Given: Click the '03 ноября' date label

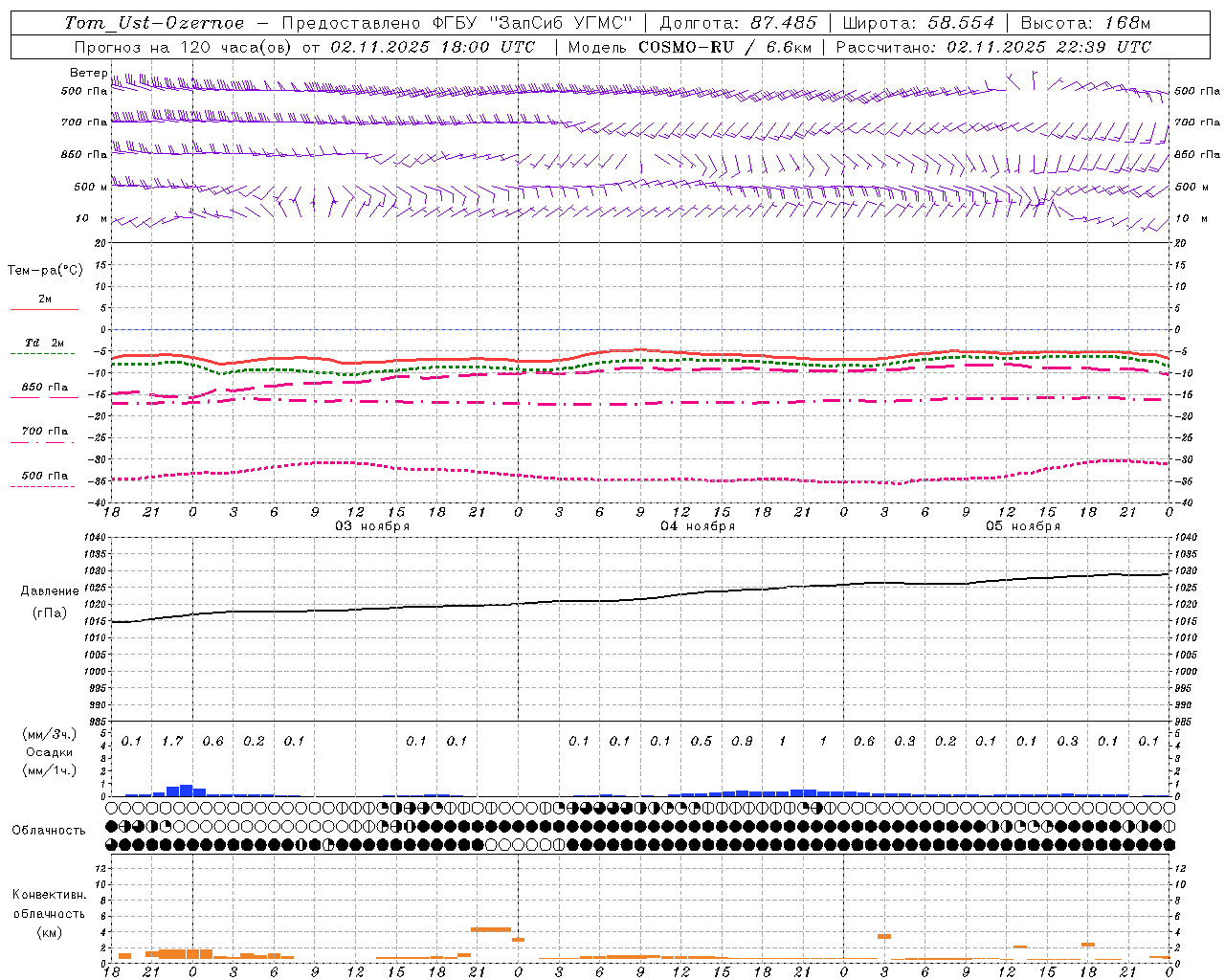Looking at the screenshot, I should tap(372, 526).
